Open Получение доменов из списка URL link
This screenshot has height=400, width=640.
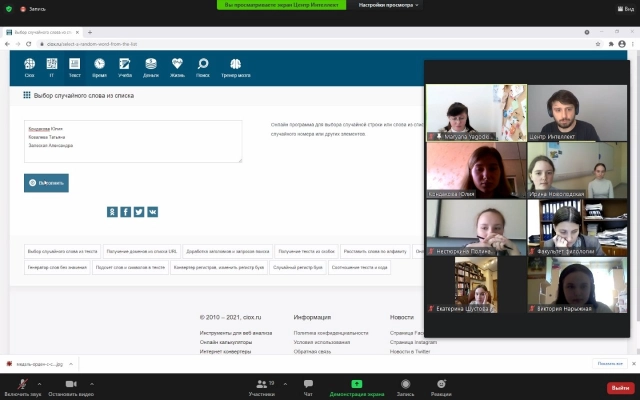[x=142, y=251]
